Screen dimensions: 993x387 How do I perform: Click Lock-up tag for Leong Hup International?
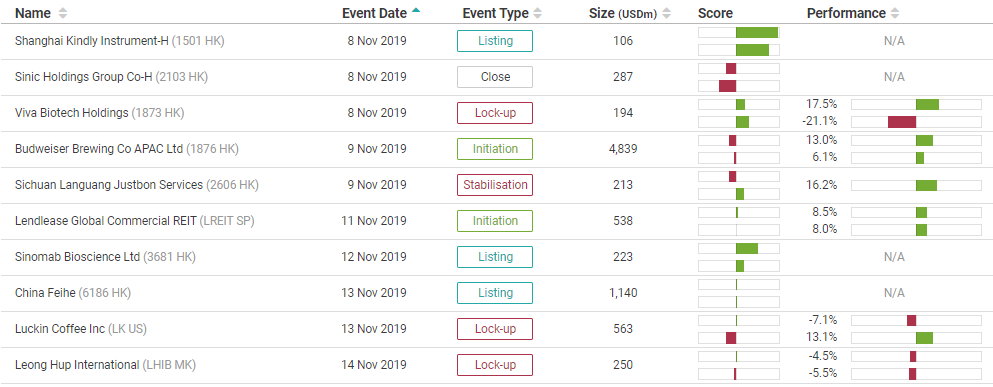pyautogui.click(x=495, y=365)
